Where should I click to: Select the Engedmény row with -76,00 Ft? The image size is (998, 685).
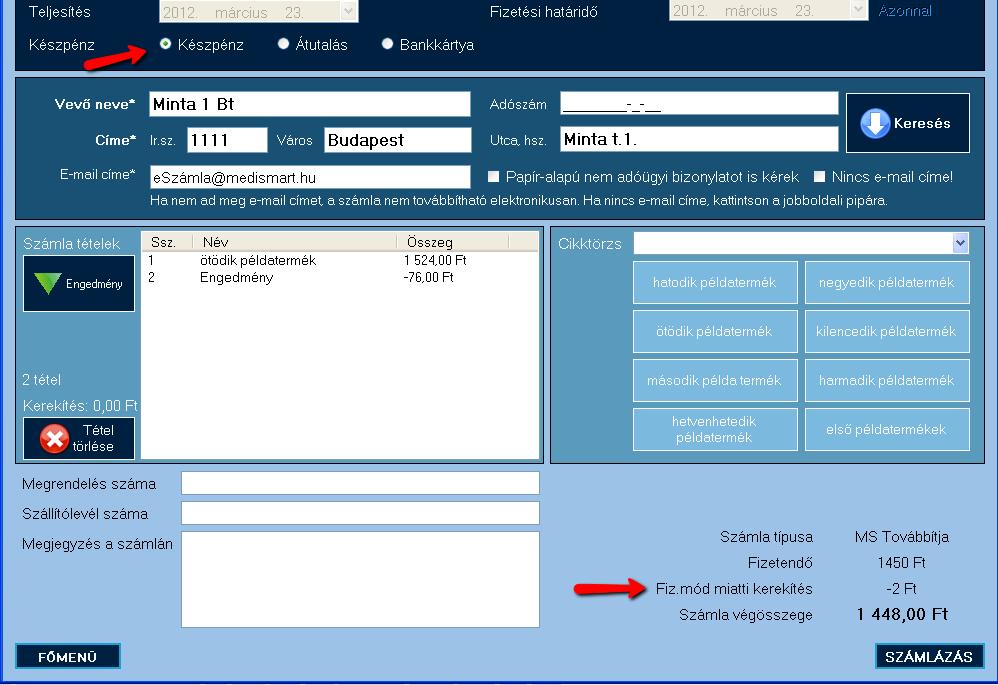click(340, 277)
